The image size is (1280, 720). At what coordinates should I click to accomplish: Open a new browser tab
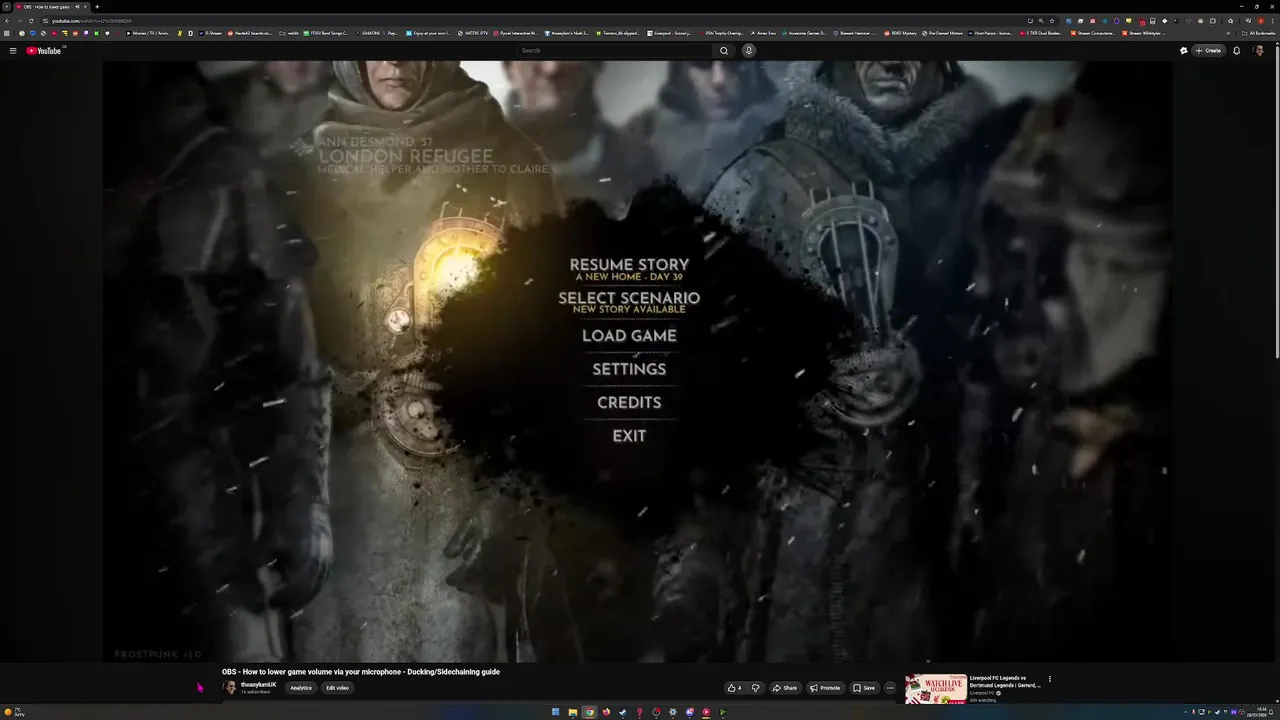[x=97, y=7]
